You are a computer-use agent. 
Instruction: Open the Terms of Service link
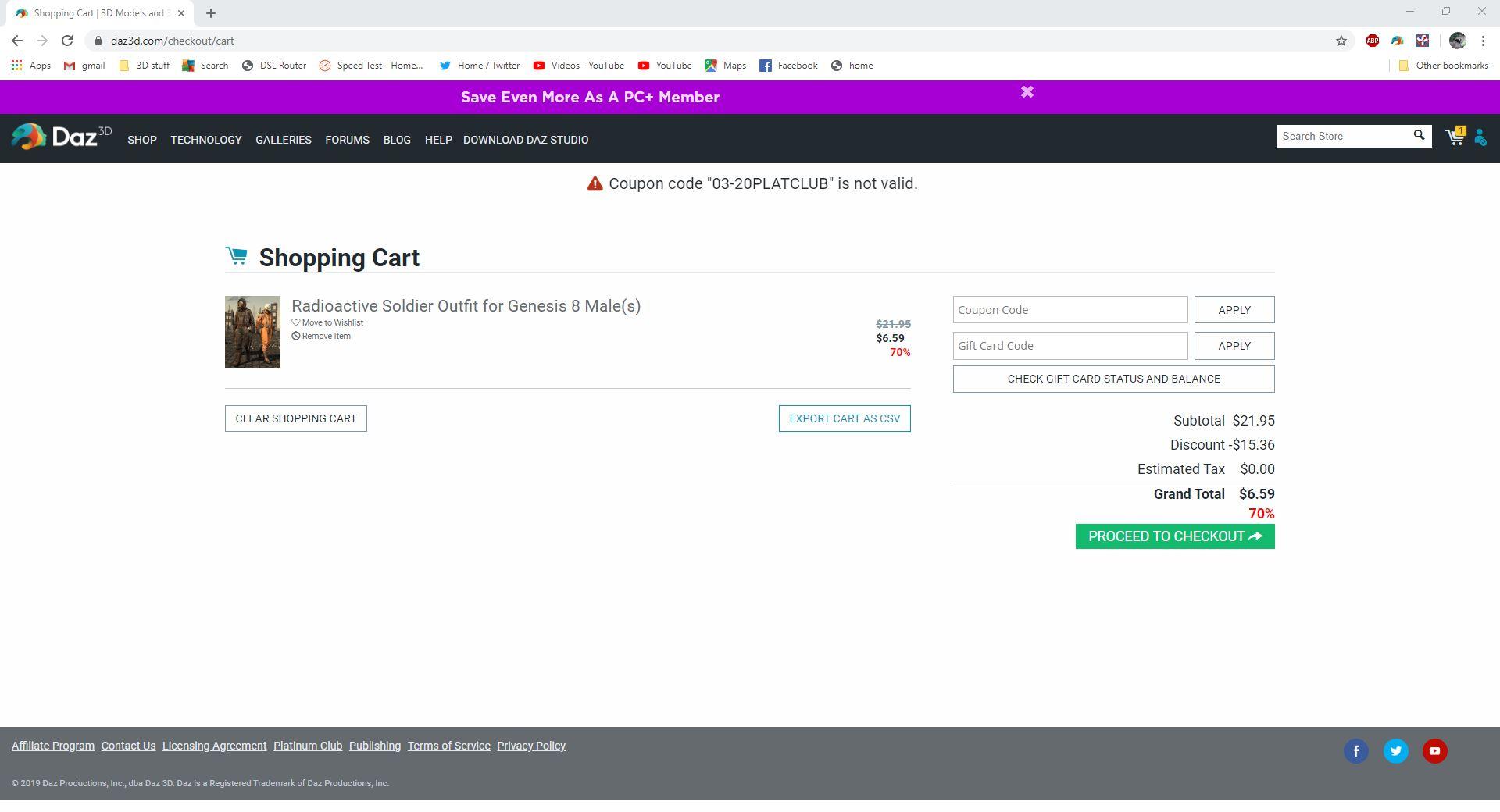(449, 746)
